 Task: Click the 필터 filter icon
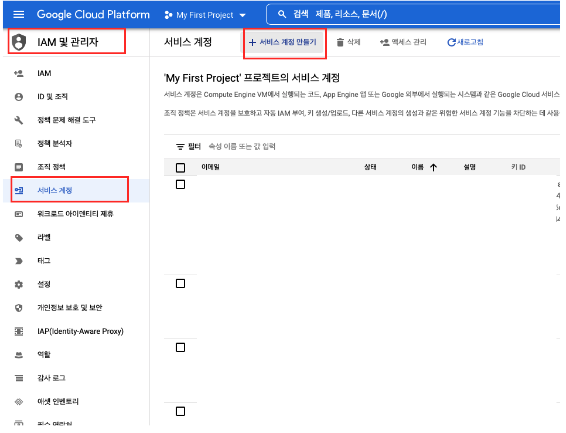(x=180, y=146)
